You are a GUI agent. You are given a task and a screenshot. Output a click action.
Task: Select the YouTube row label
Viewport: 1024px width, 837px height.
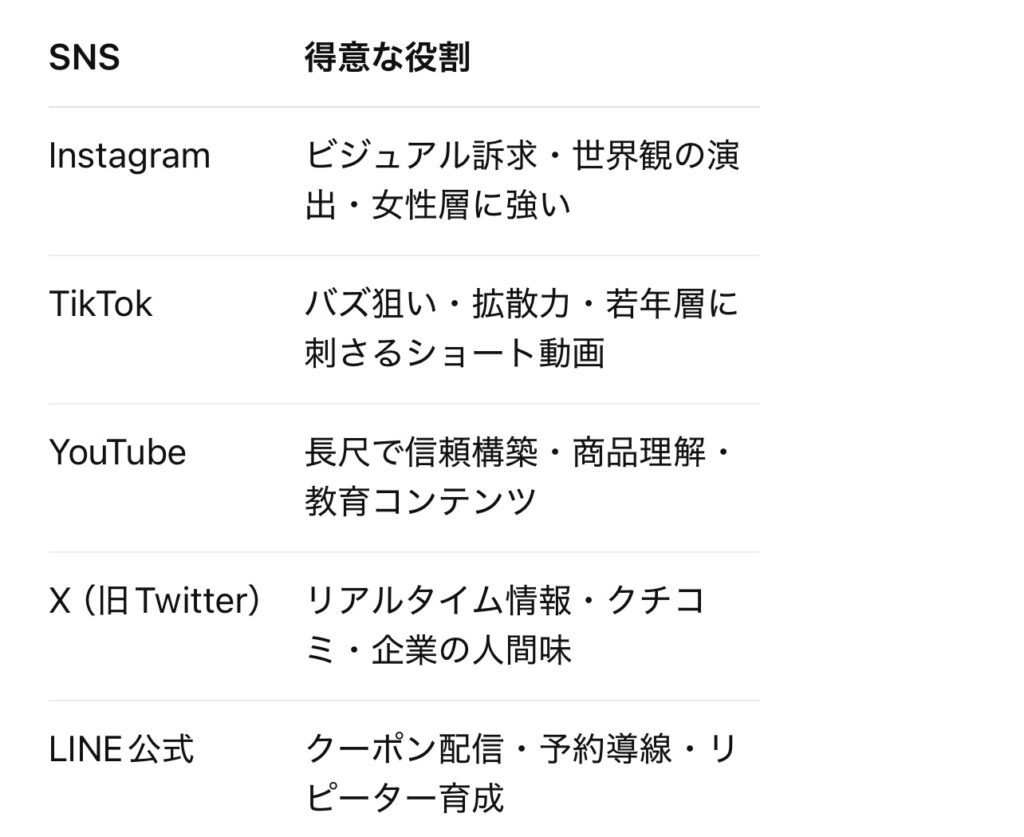[x=117, y=452]
